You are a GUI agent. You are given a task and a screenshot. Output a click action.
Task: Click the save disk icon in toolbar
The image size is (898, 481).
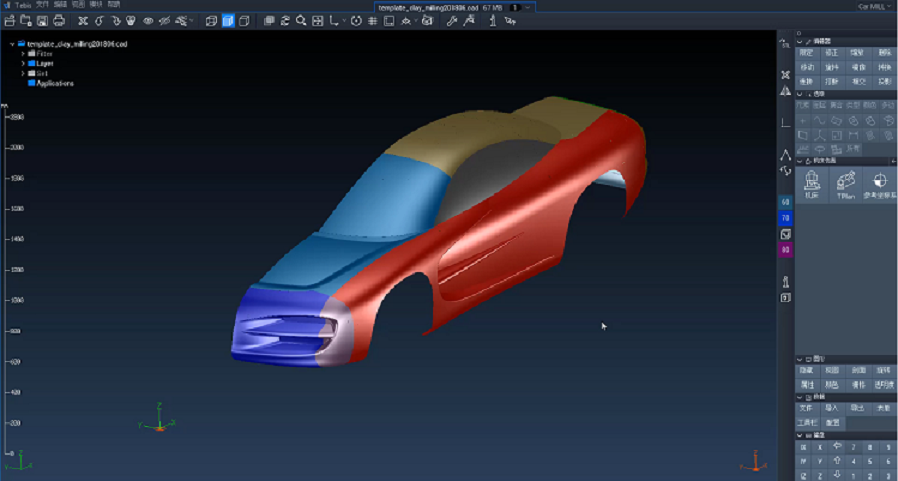42,21
